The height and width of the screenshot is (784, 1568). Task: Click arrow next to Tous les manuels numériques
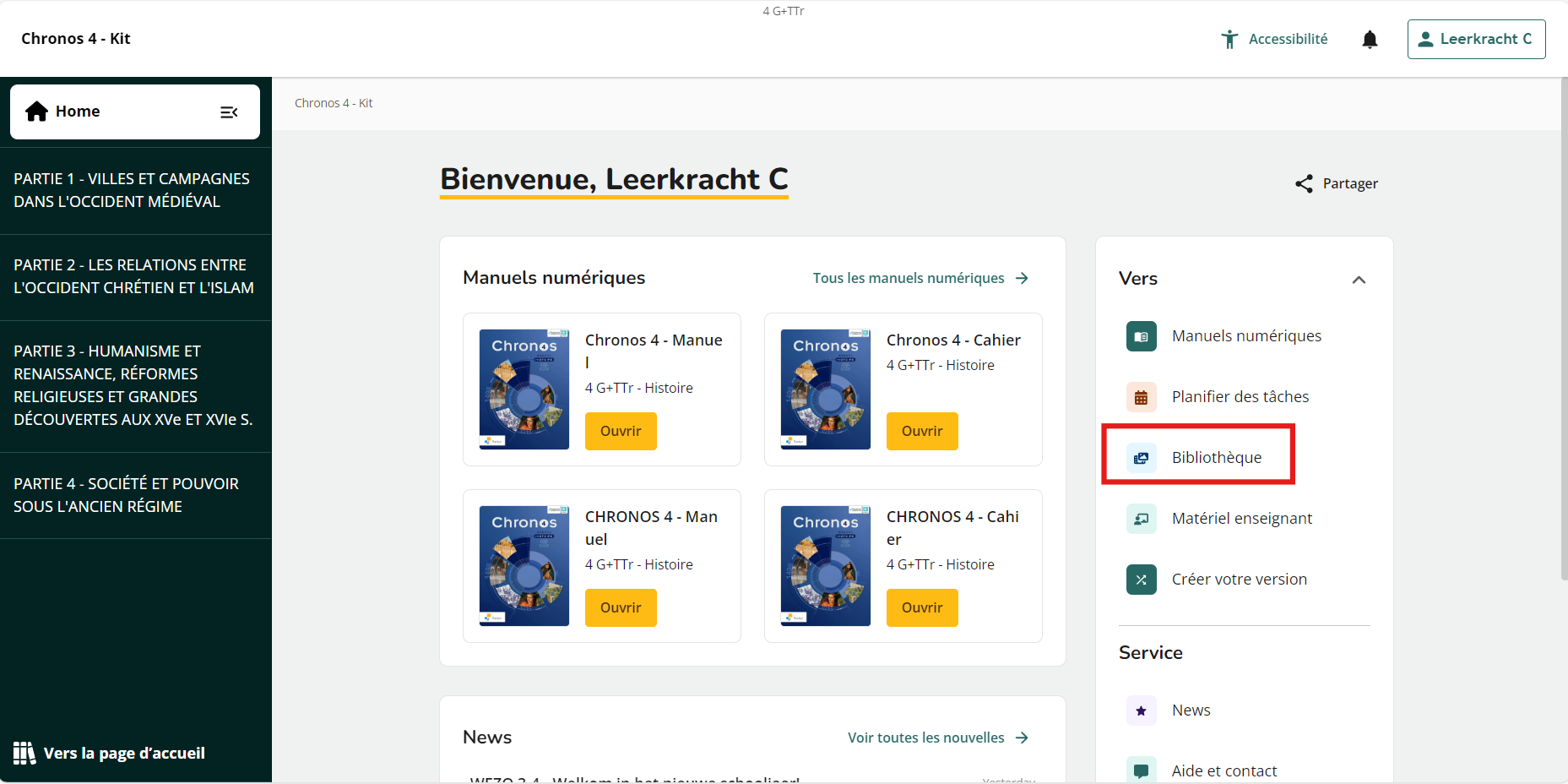point(1022,278)
